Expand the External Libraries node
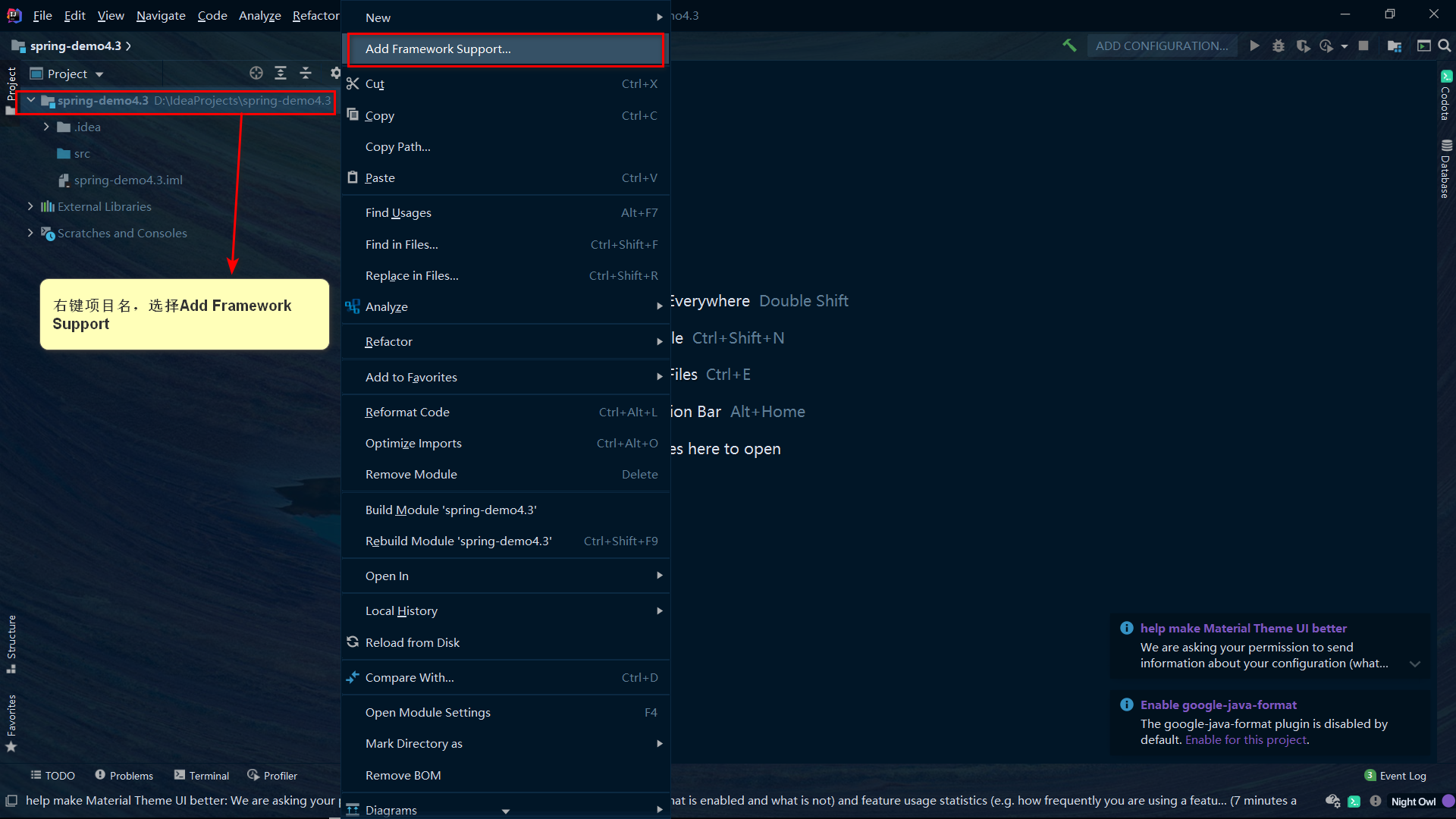 (x=30, y=206)
